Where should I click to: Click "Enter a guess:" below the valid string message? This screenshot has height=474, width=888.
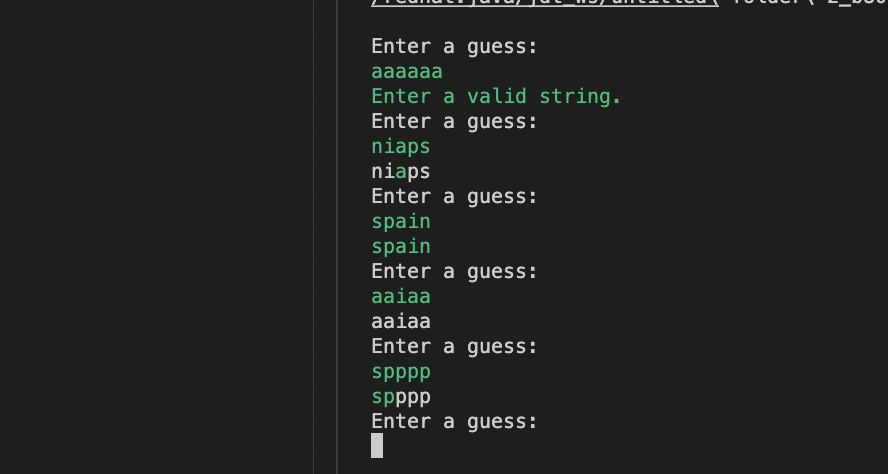(454, 121)
